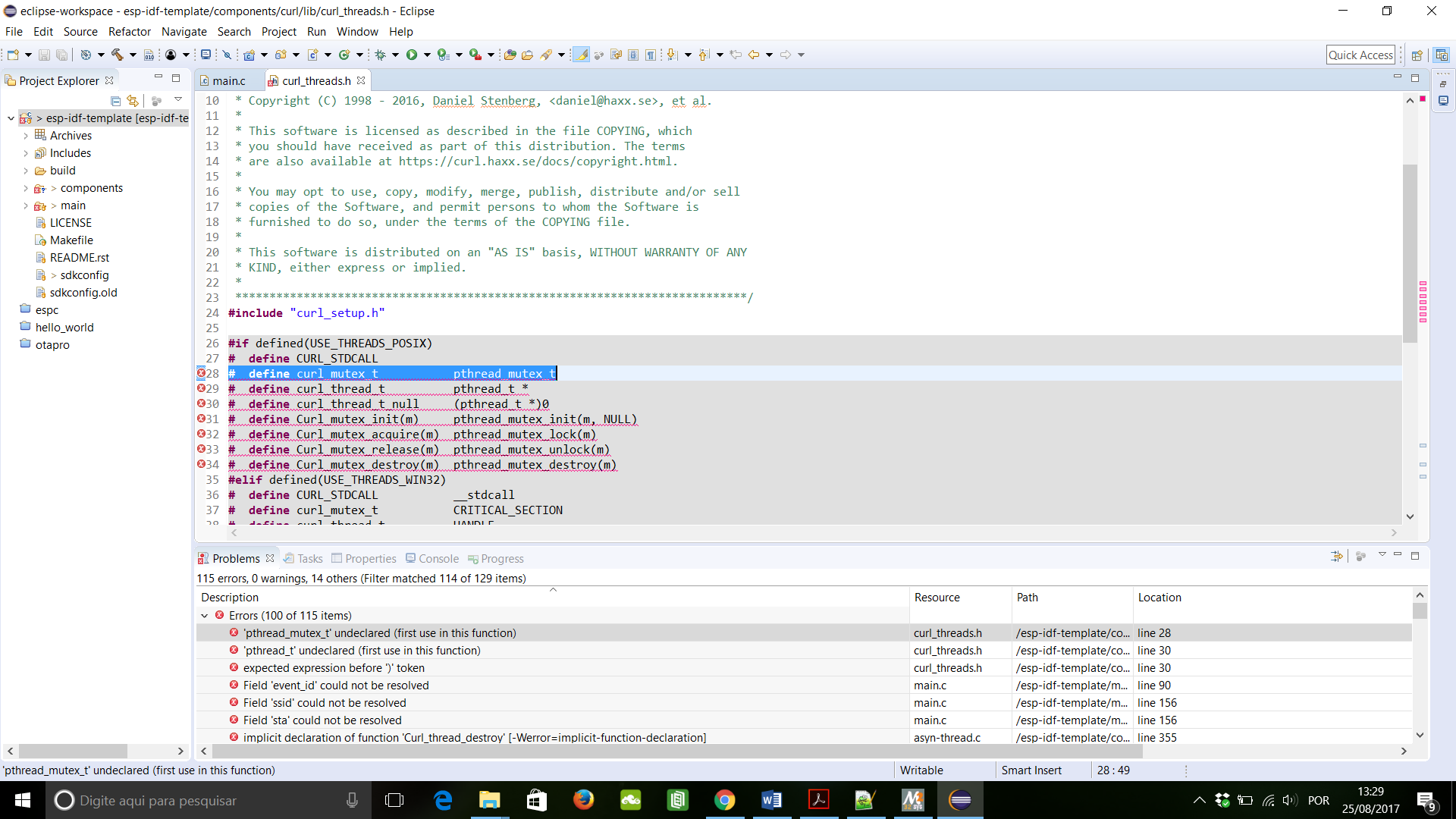The height and width of the screenshot is (819, 1456).
Task: Select the Eclipse icon in the Windows taskbar
Action: tap(961, 799)
